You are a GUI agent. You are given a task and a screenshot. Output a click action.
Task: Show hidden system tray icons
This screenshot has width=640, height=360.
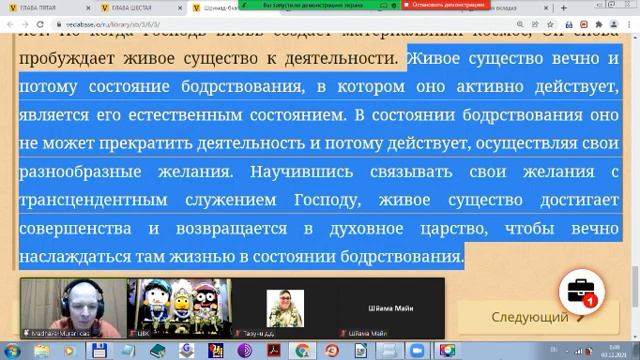click(567, 351)
